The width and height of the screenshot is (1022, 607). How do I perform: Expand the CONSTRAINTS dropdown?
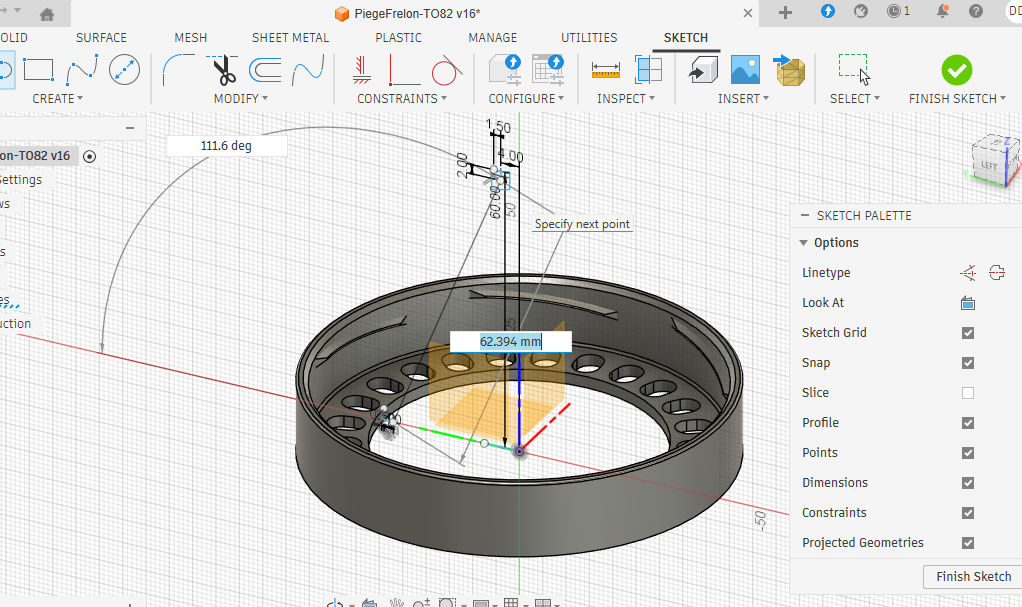pos(402,99)
